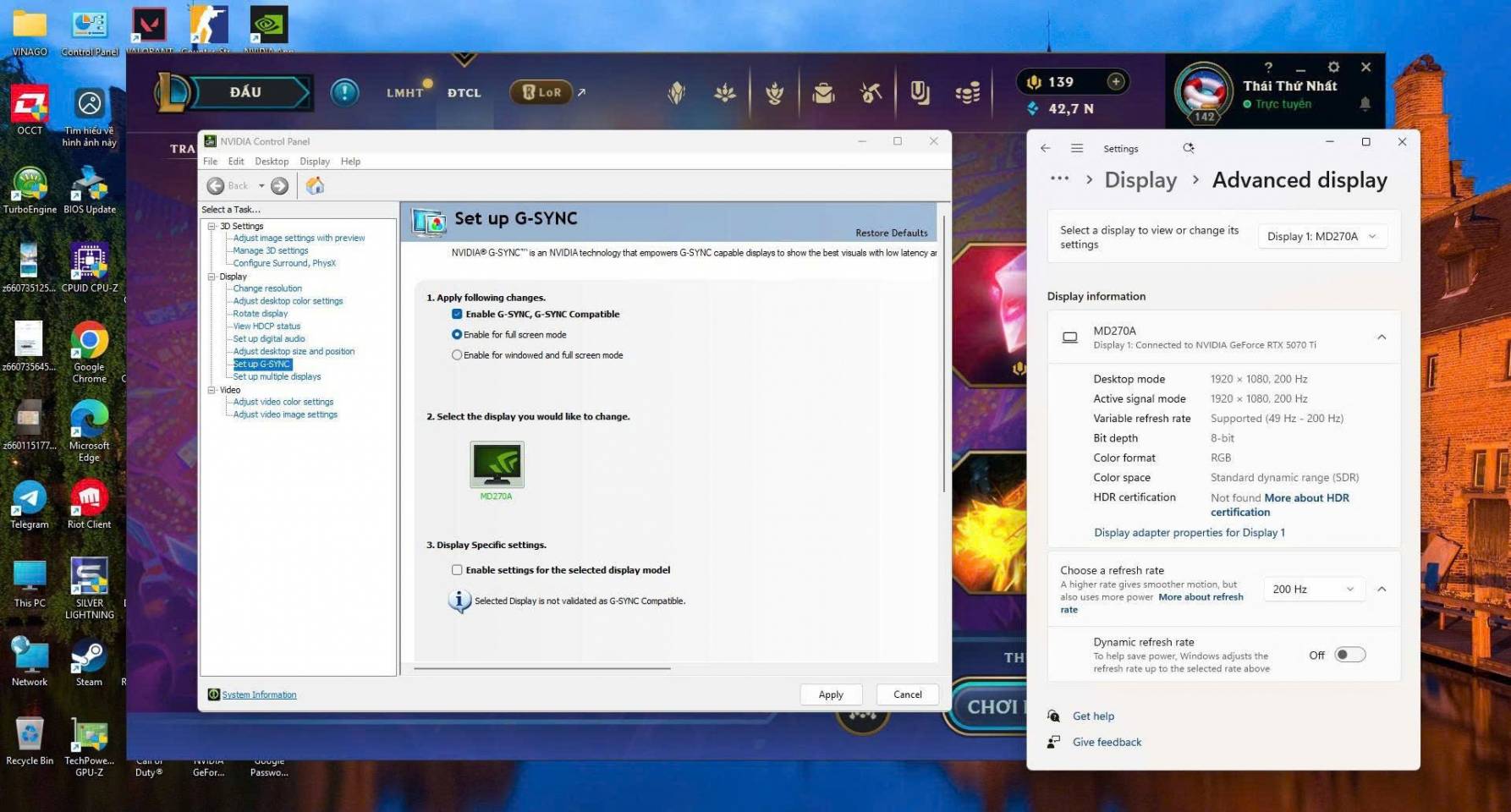Collapse the MD270A display information section
Image resolution: width=1511 pixels, height=812 pixels.
(1382, 337)
